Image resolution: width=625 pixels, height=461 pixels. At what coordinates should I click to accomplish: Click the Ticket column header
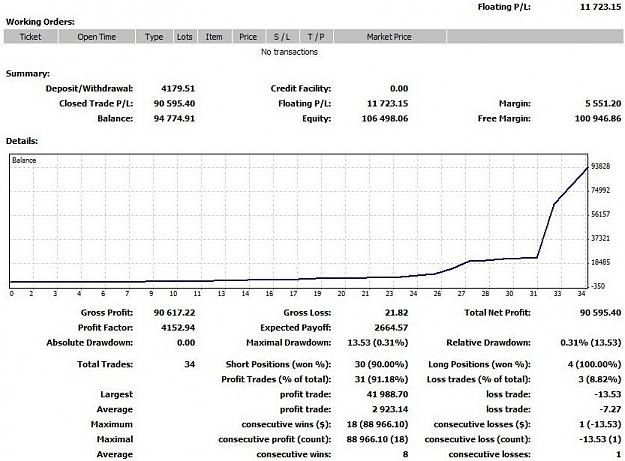[x=31, y=37]
